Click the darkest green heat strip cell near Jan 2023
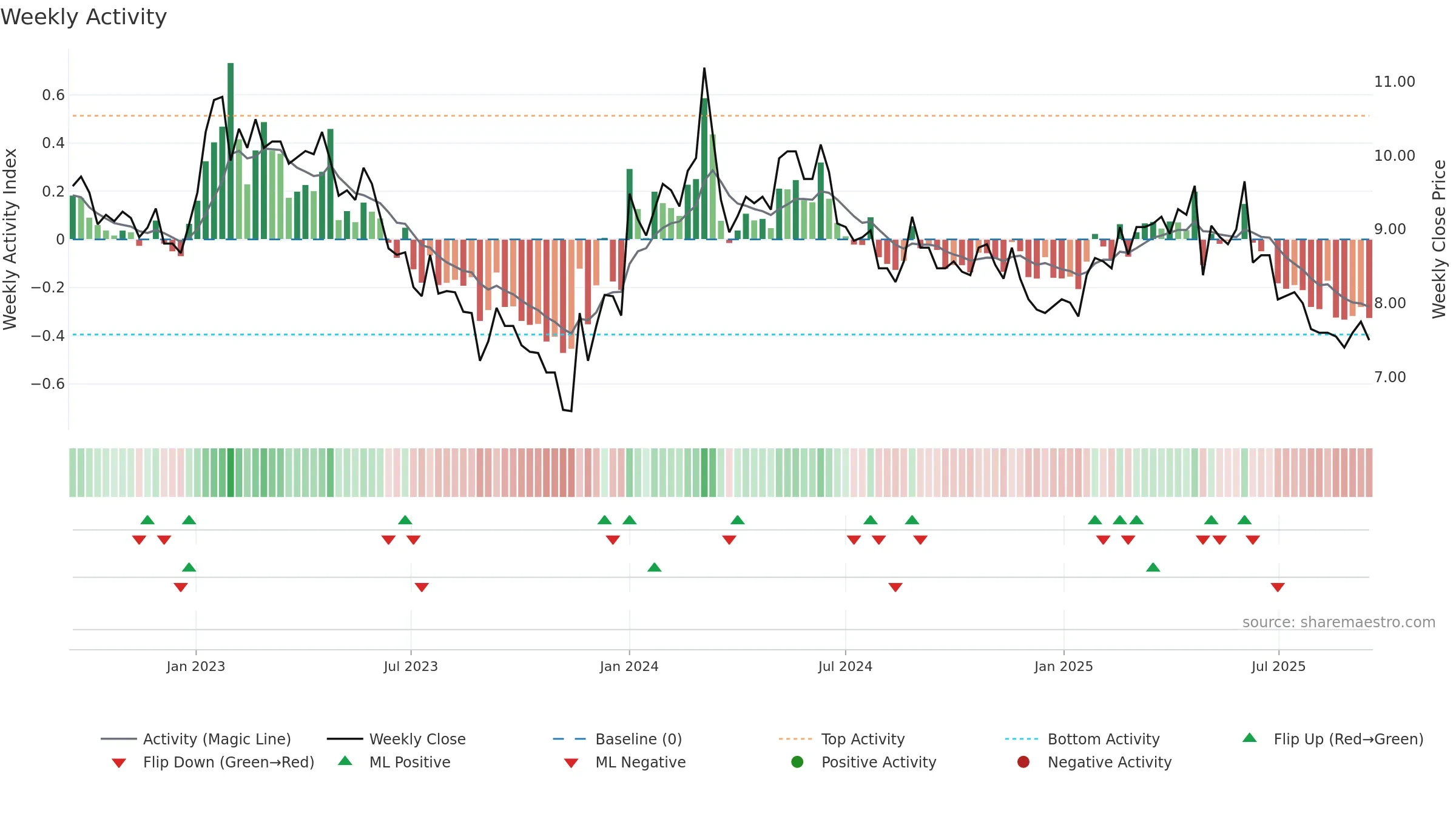 pos(231,473)
